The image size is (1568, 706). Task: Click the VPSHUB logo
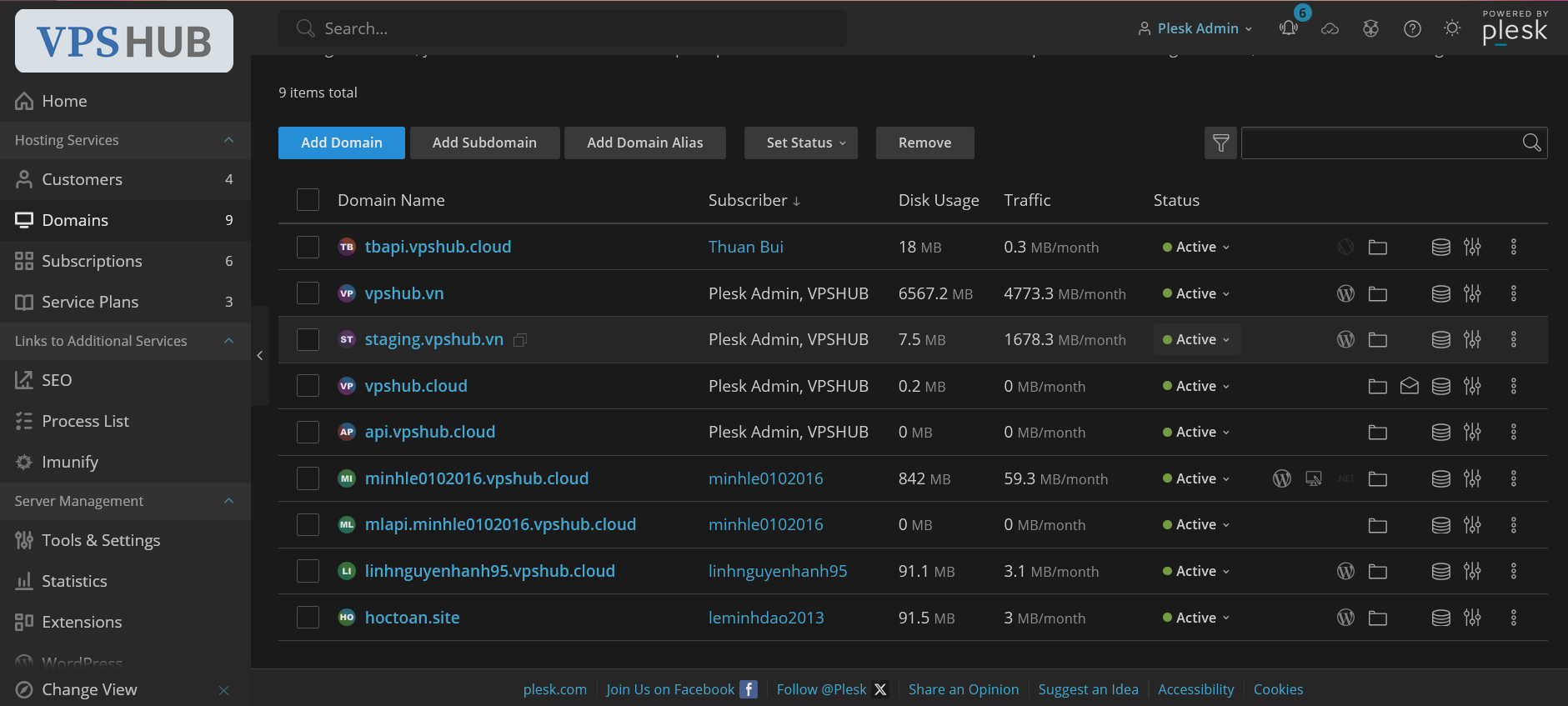point(124,41)
